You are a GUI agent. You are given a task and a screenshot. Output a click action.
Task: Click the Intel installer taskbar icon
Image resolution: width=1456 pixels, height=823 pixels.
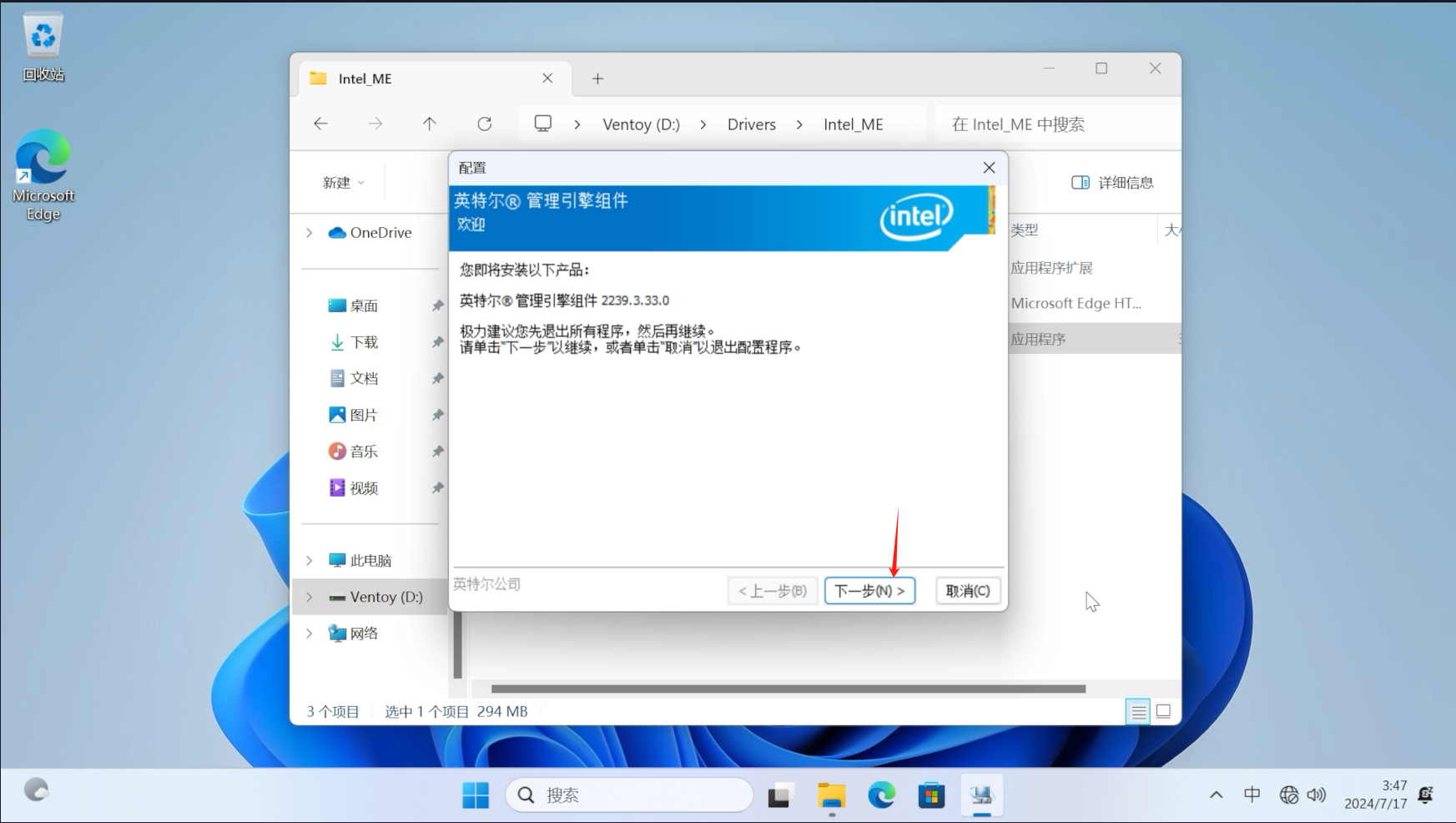[x=982, y=795]
